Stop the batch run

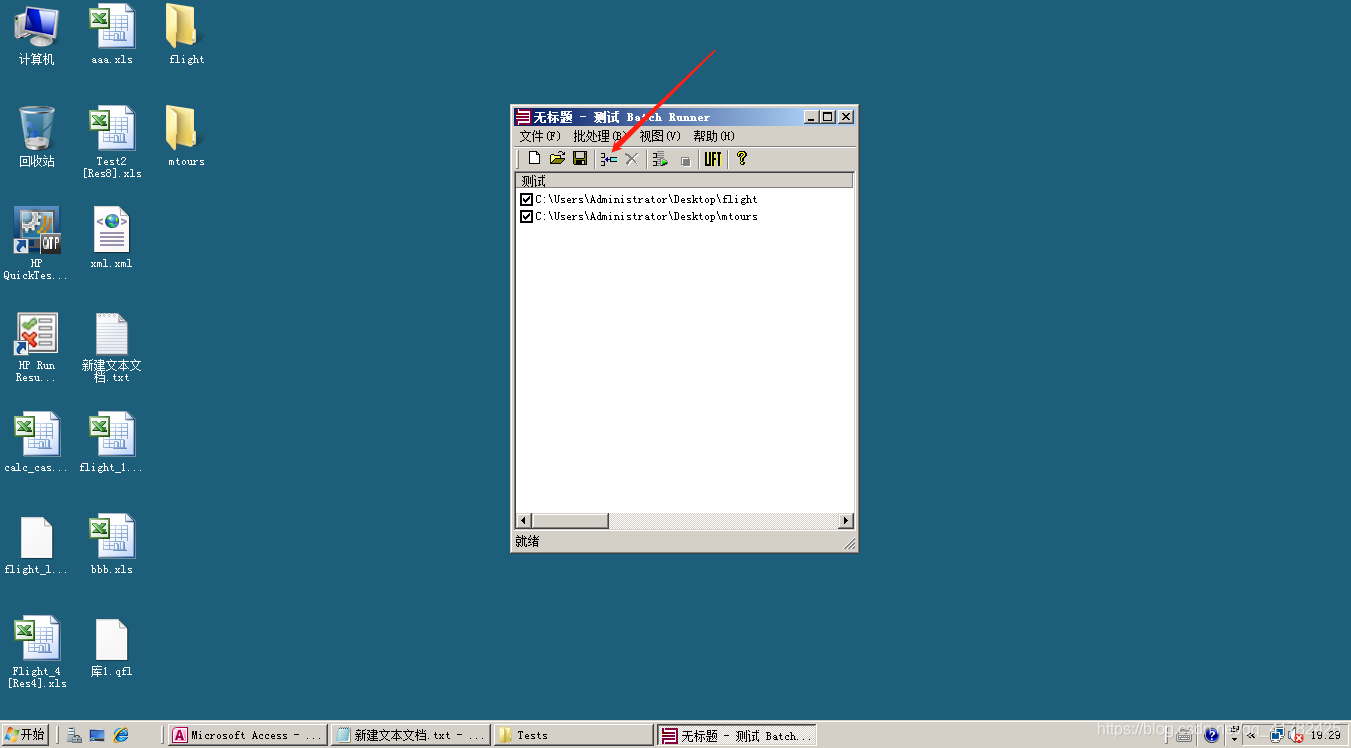685,160
